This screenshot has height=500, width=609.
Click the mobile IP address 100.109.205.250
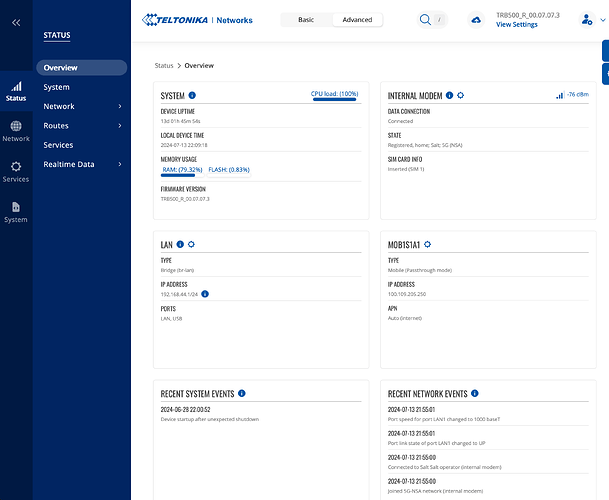[x=407, y=294]
